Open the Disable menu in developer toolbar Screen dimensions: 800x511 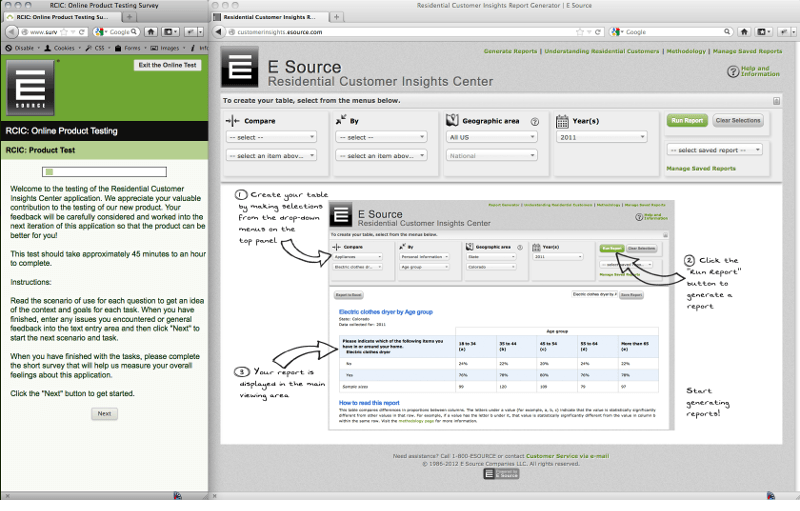coord(23,48)
